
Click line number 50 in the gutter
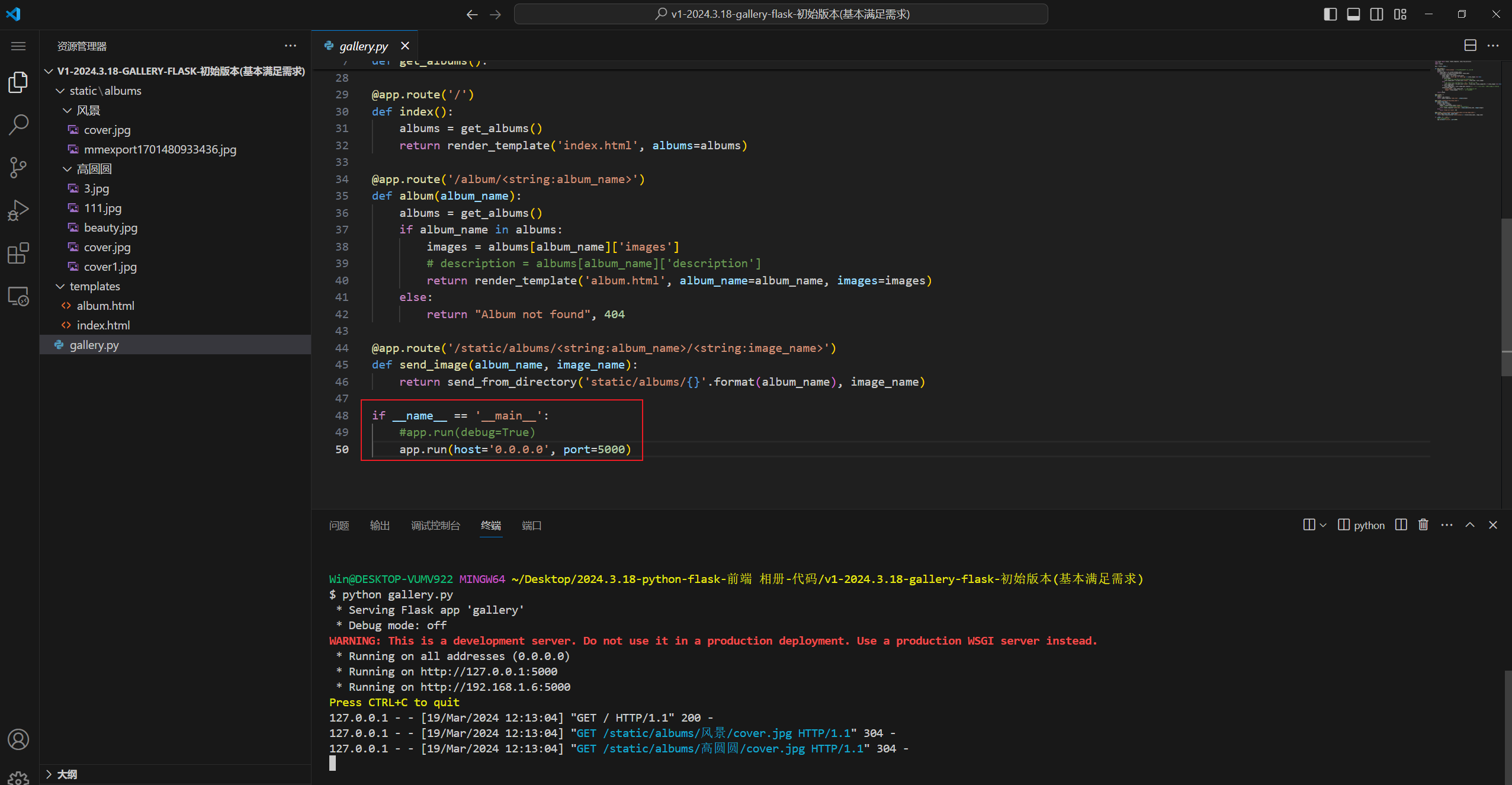(342, 449)
